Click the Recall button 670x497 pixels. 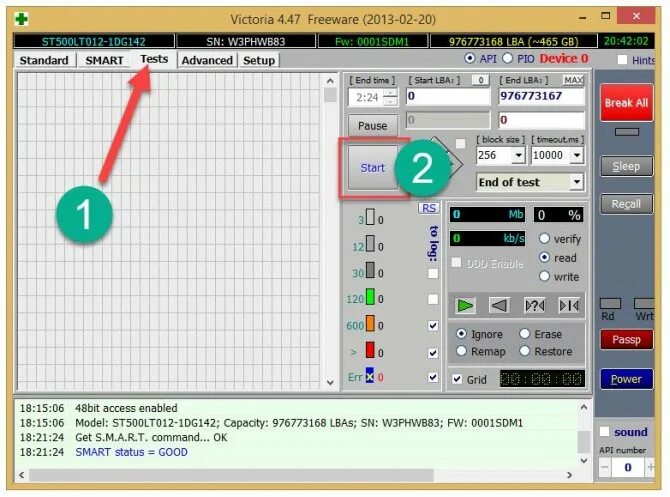[626, 204]
